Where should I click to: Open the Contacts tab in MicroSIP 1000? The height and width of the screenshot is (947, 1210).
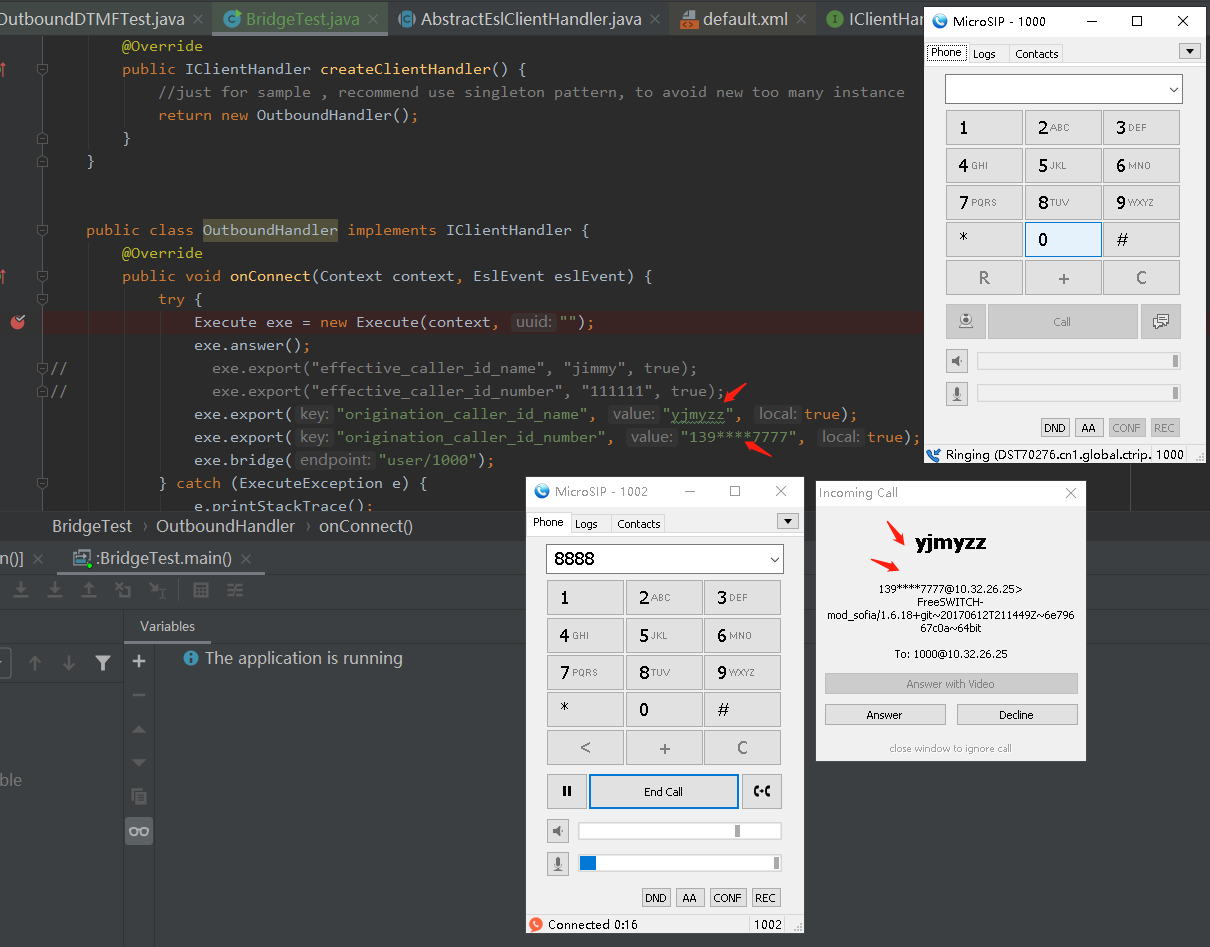pos(1037,54)
